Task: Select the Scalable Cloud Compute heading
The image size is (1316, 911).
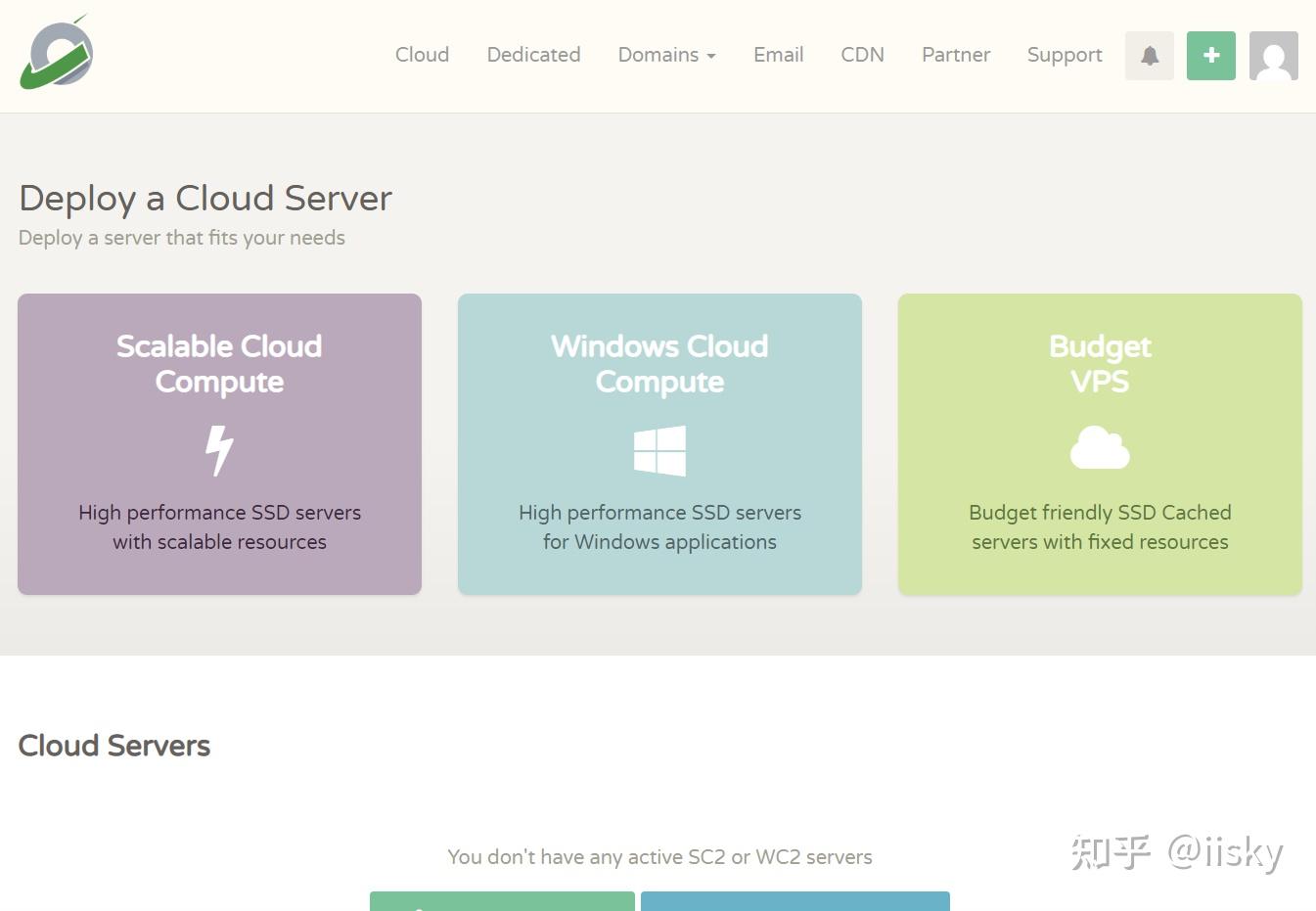Action: (219, 363)
